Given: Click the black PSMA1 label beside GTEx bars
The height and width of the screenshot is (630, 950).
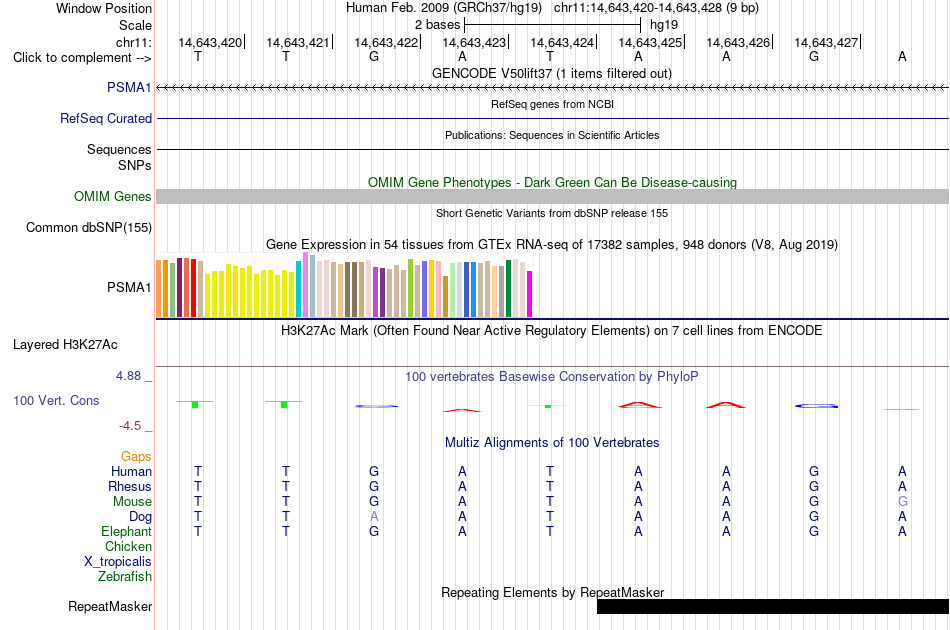Looking at the screenshot, I should point(129,287).
